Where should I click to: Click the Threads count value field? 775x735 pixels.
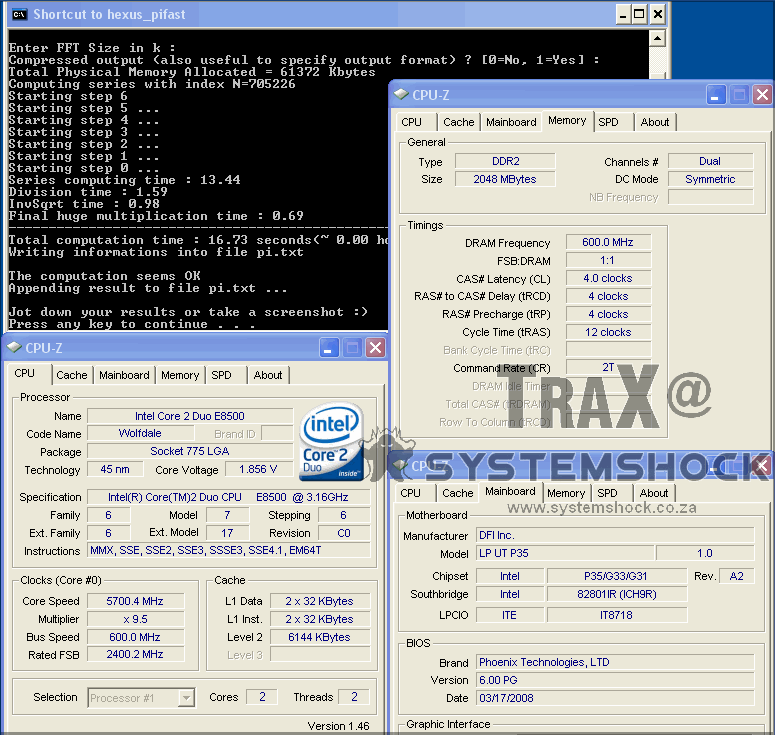pyautogui.click(x=354, y=697)
